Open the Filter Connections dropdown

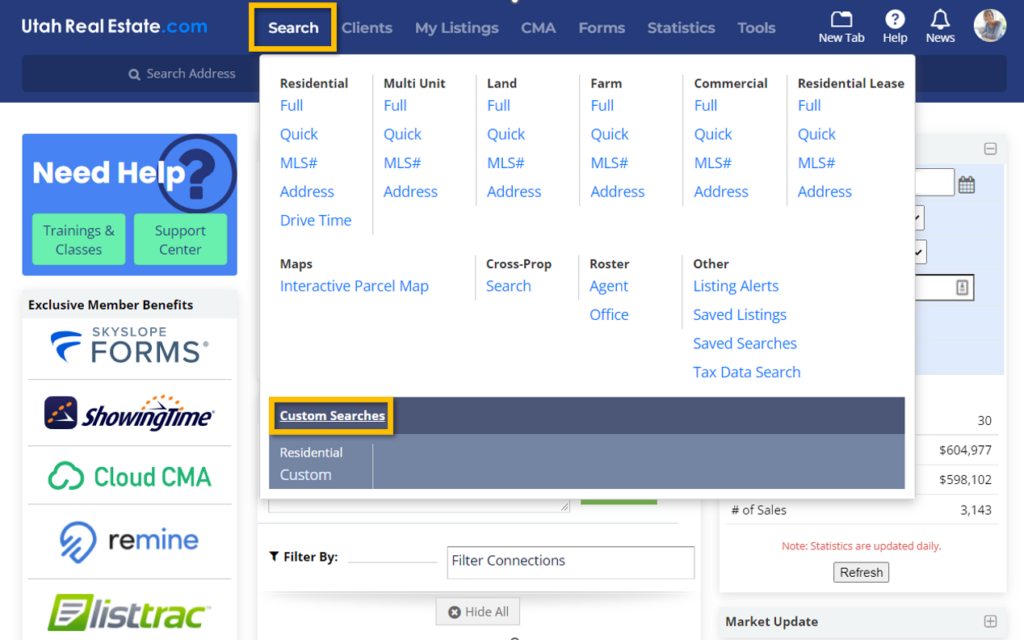point(570,561)
